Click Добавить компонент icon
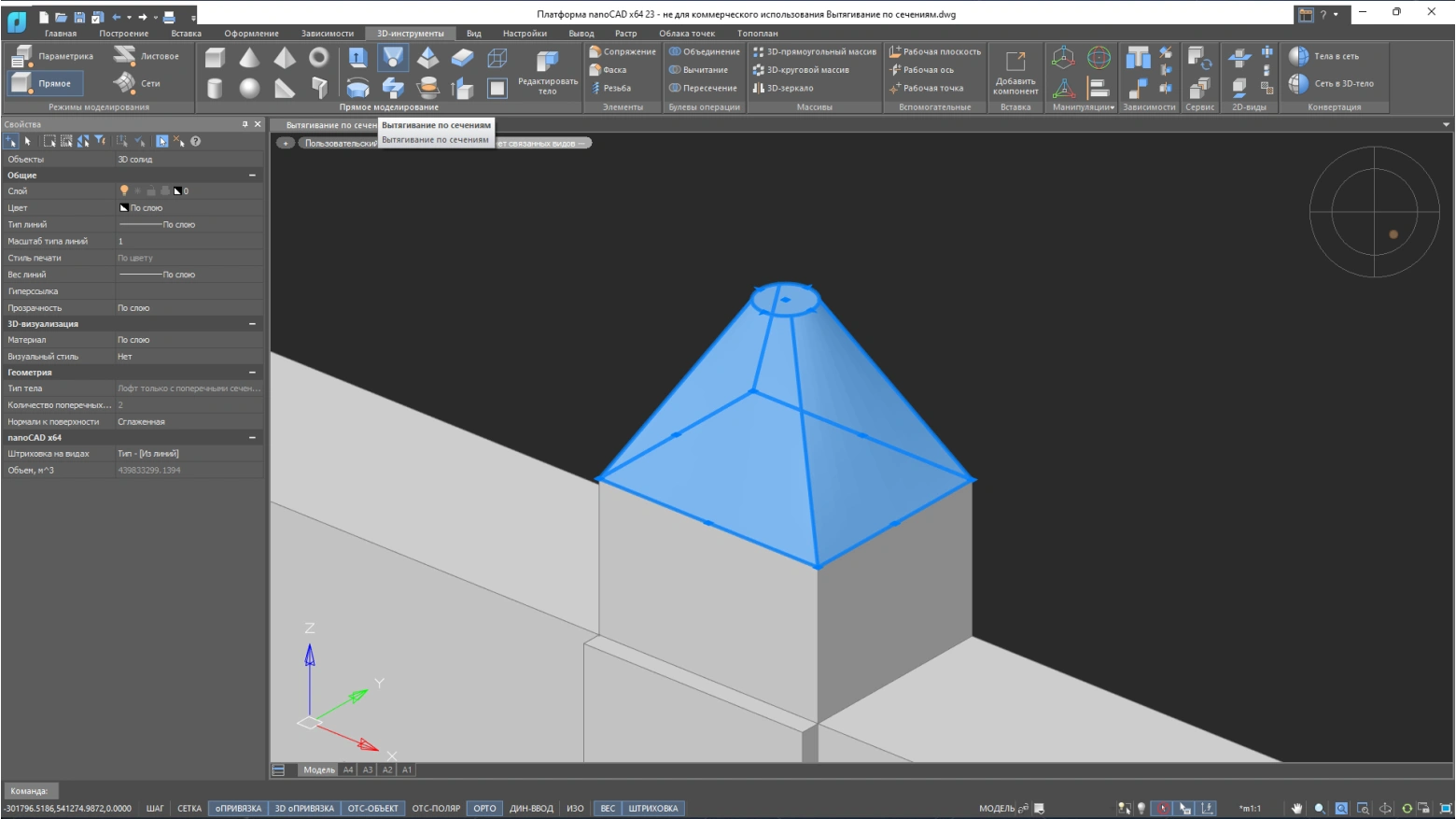1456x819 pixels. (x=1015, y=73)
